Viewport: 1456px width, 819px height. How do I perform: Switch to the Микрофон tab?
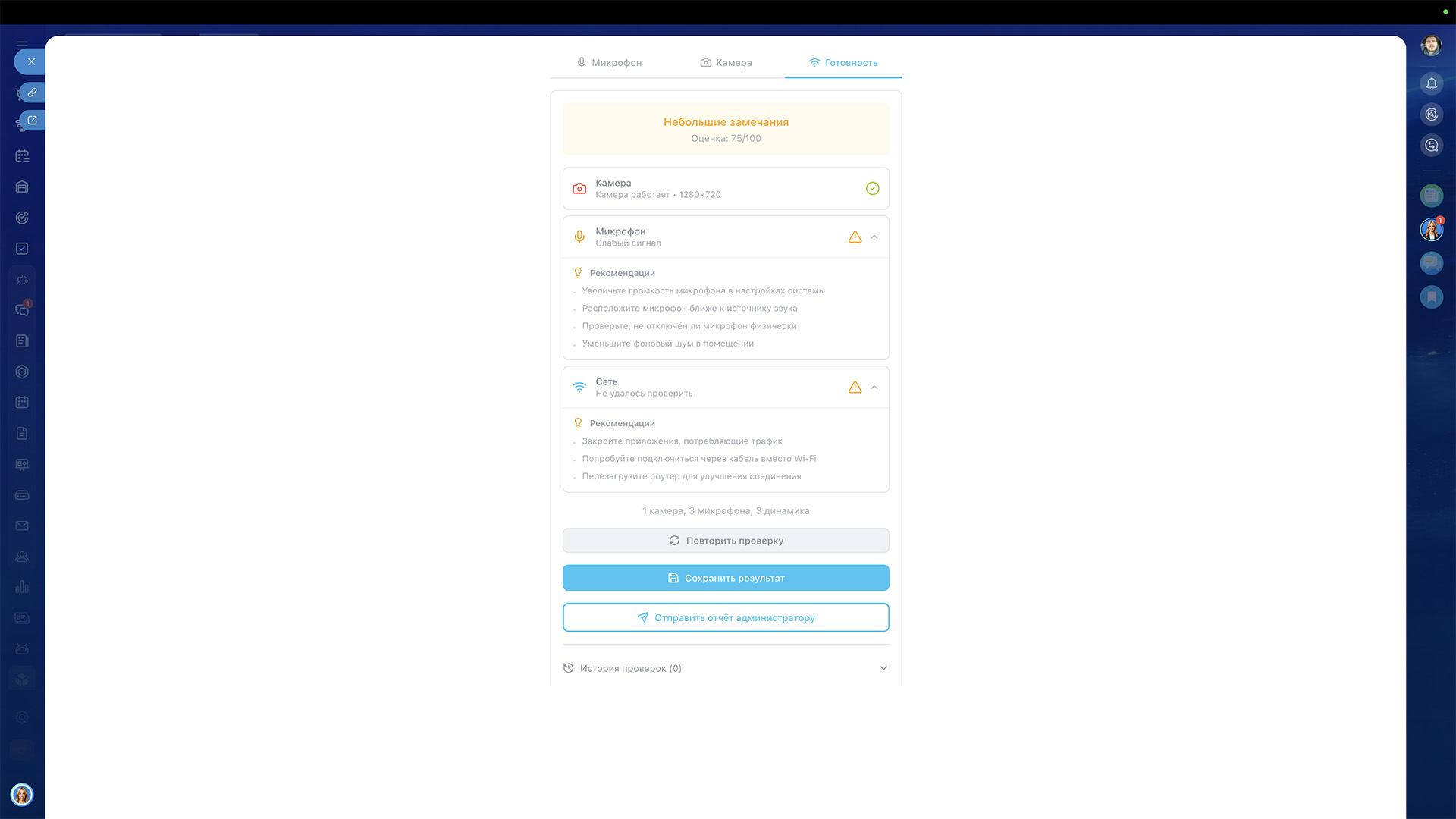[609, 63]
